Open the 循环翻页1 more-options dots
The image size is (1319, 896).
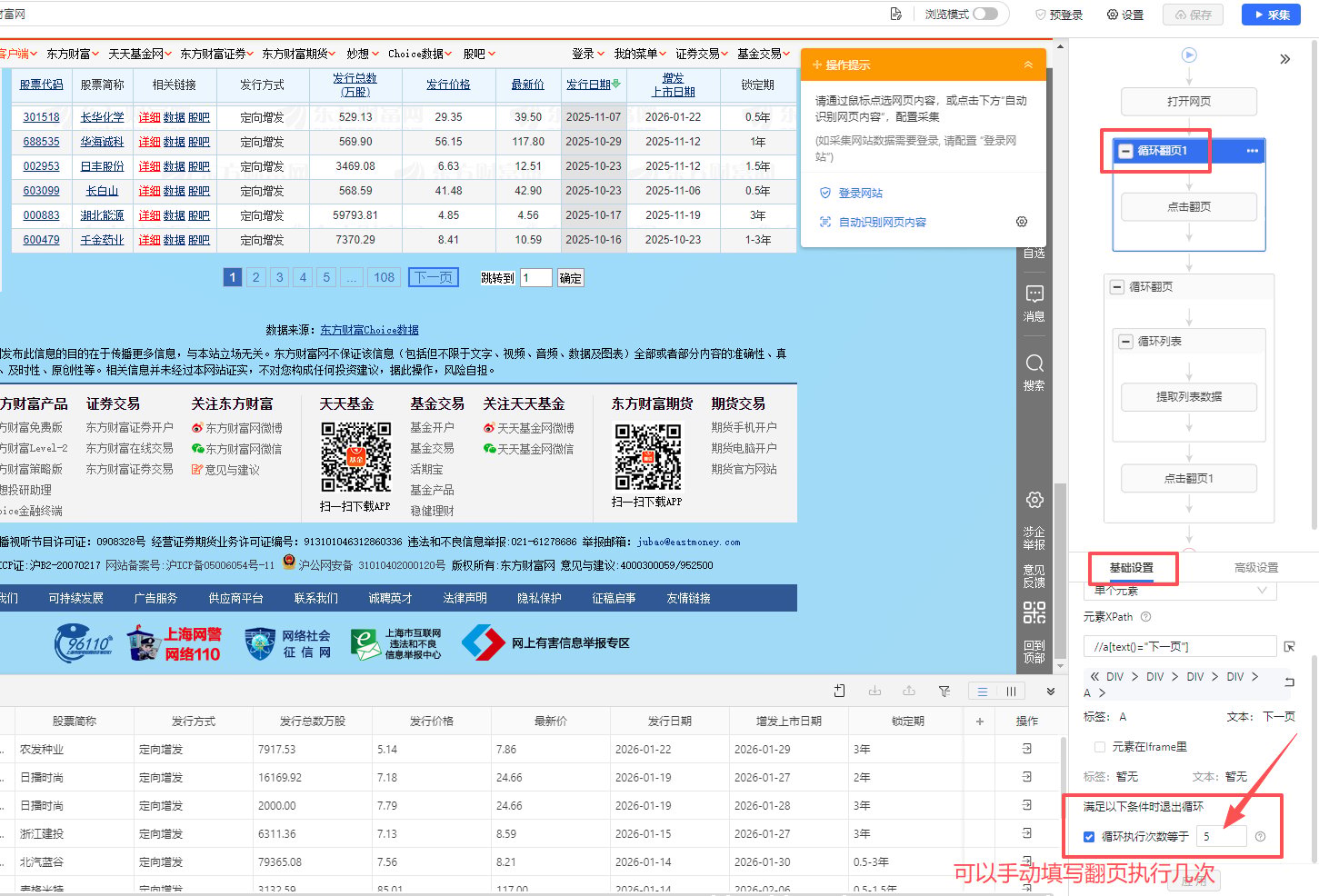click(x=1252, y=151)
